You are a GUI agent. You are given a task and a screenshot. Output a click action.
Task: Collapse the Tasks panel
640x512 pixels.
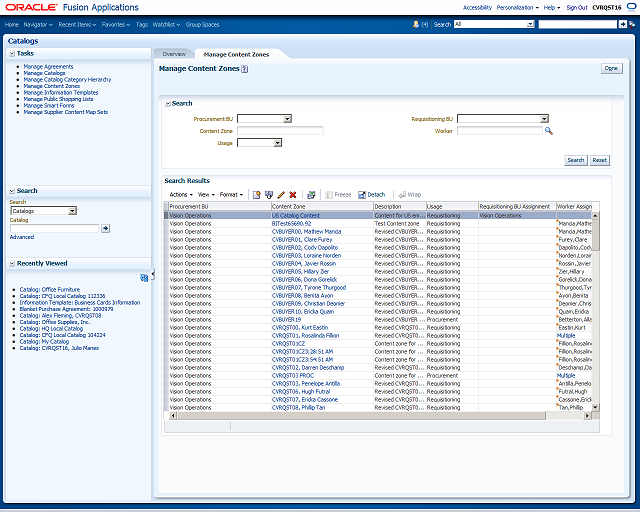tap(12, 53)
